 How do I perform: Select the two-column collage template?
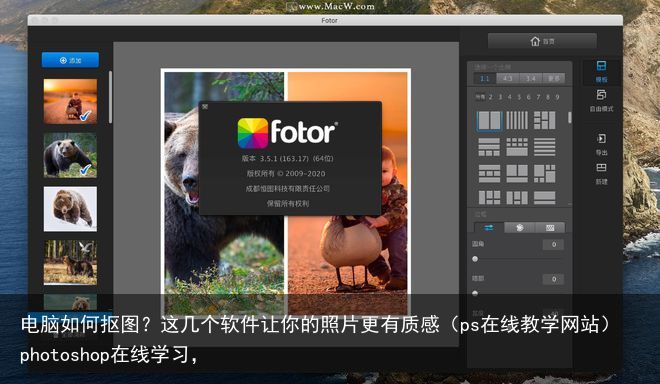[x=489, y=120]
